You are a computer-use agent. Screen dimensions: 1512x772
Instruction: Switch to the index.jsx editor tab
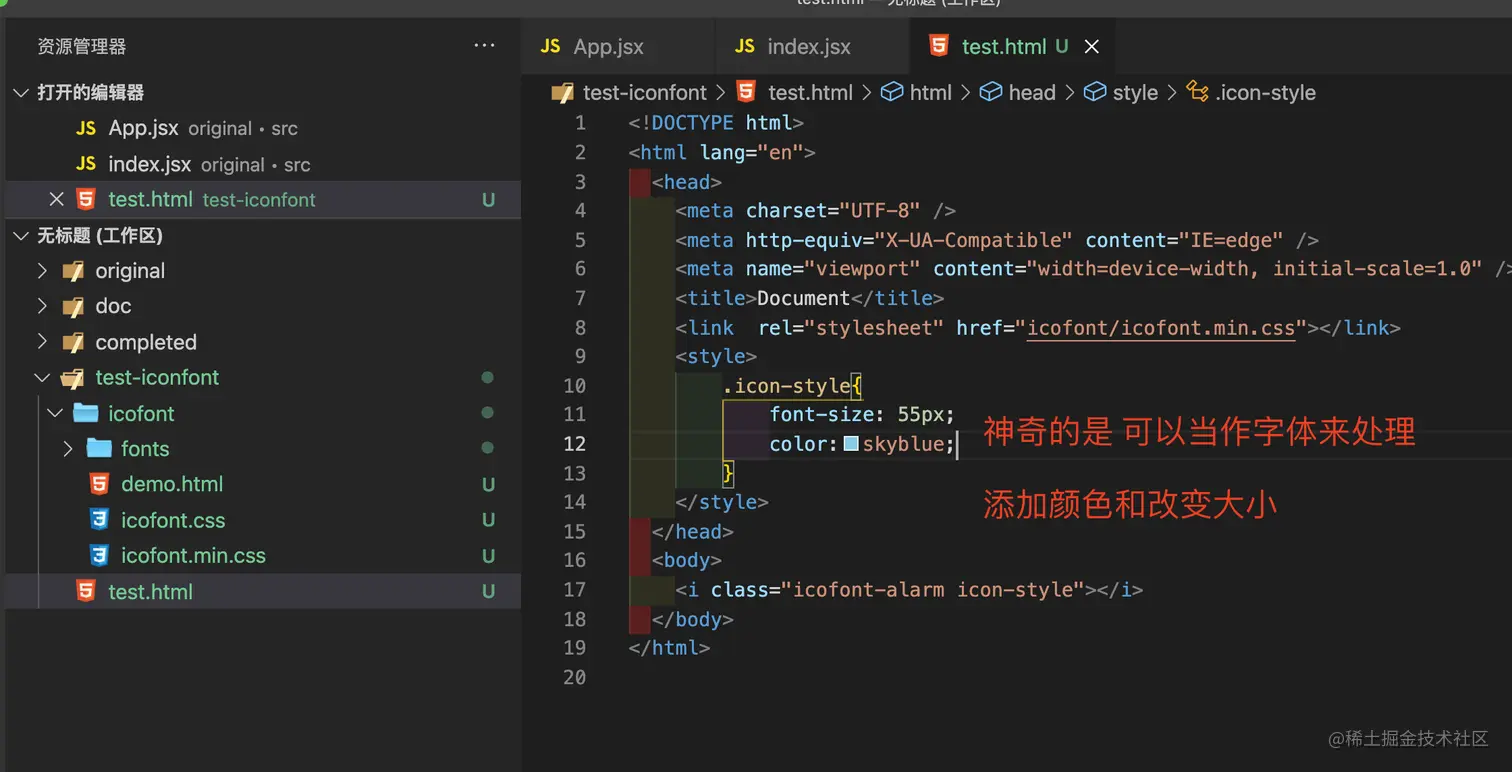tap(813, 46)
